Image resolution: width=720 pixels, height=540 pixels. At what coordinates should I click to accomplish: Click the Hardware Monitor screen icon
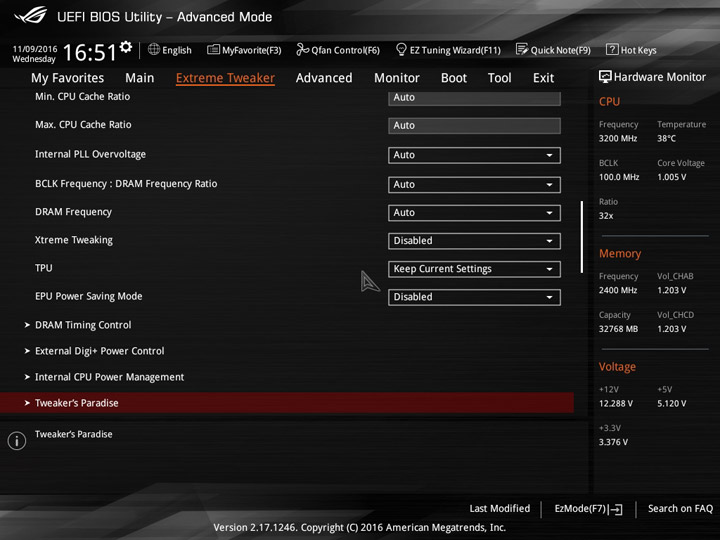click(605, 77)
